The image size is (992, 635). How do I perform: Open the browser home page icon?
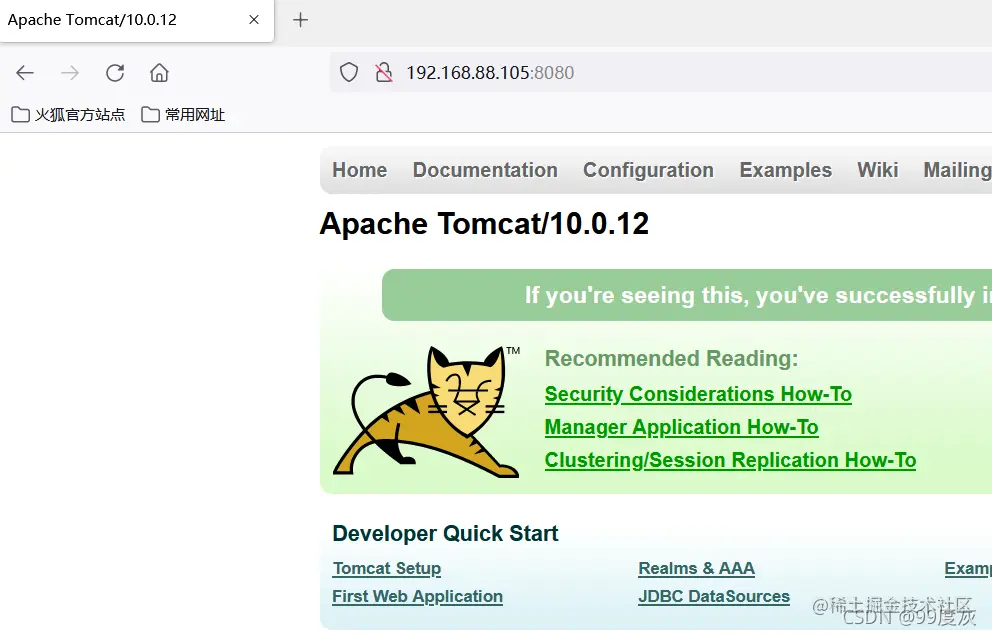159,73
